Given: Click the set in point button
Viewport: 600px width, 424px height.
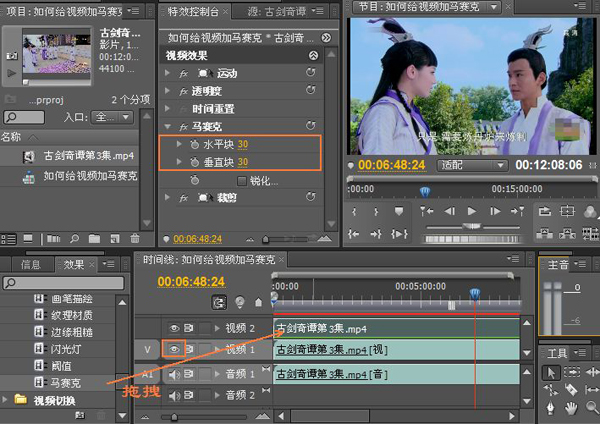Looking at the screenshot, I should pos(354,211).
